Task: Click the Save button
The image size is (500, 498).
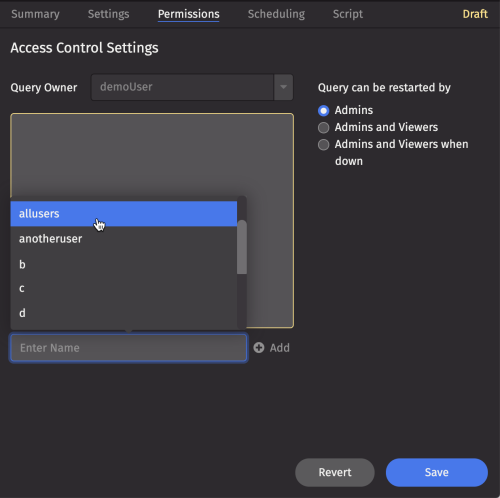Action: tap(437, 472)
